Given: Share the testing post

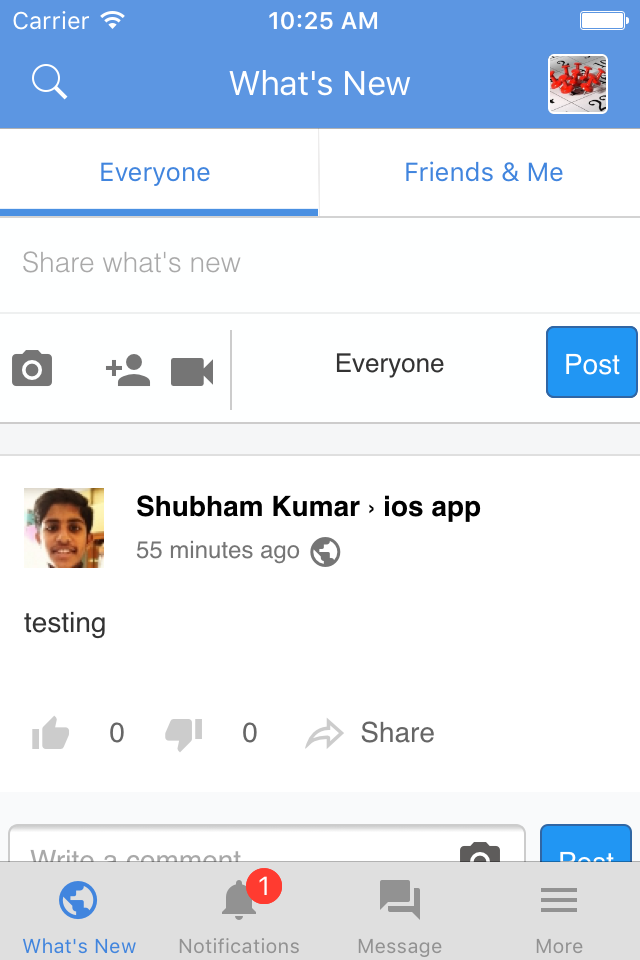Looking at the screenshot, I should [x=370, y=734].
